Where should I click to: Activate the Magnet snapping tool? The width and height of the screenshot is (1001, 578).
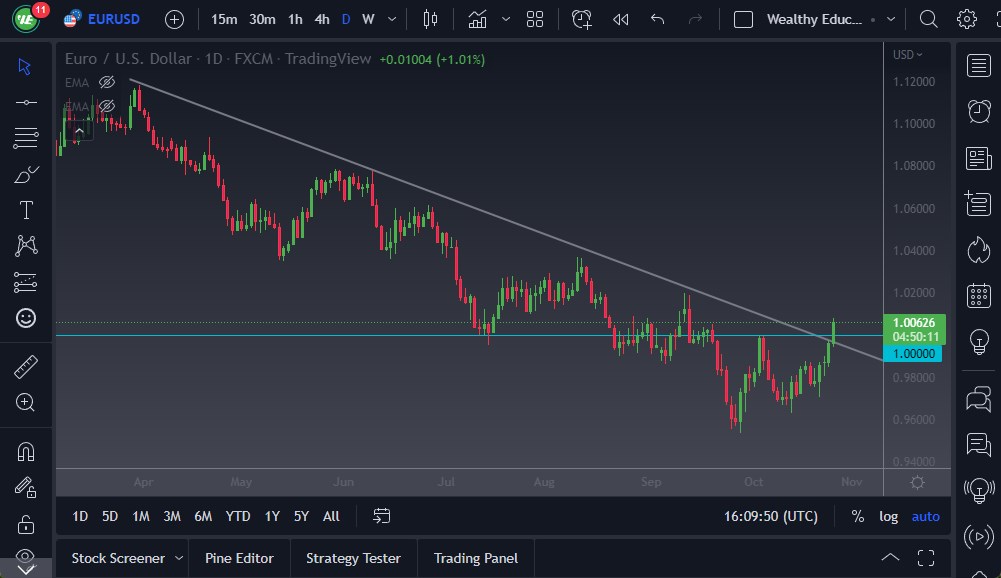[25, 450]
